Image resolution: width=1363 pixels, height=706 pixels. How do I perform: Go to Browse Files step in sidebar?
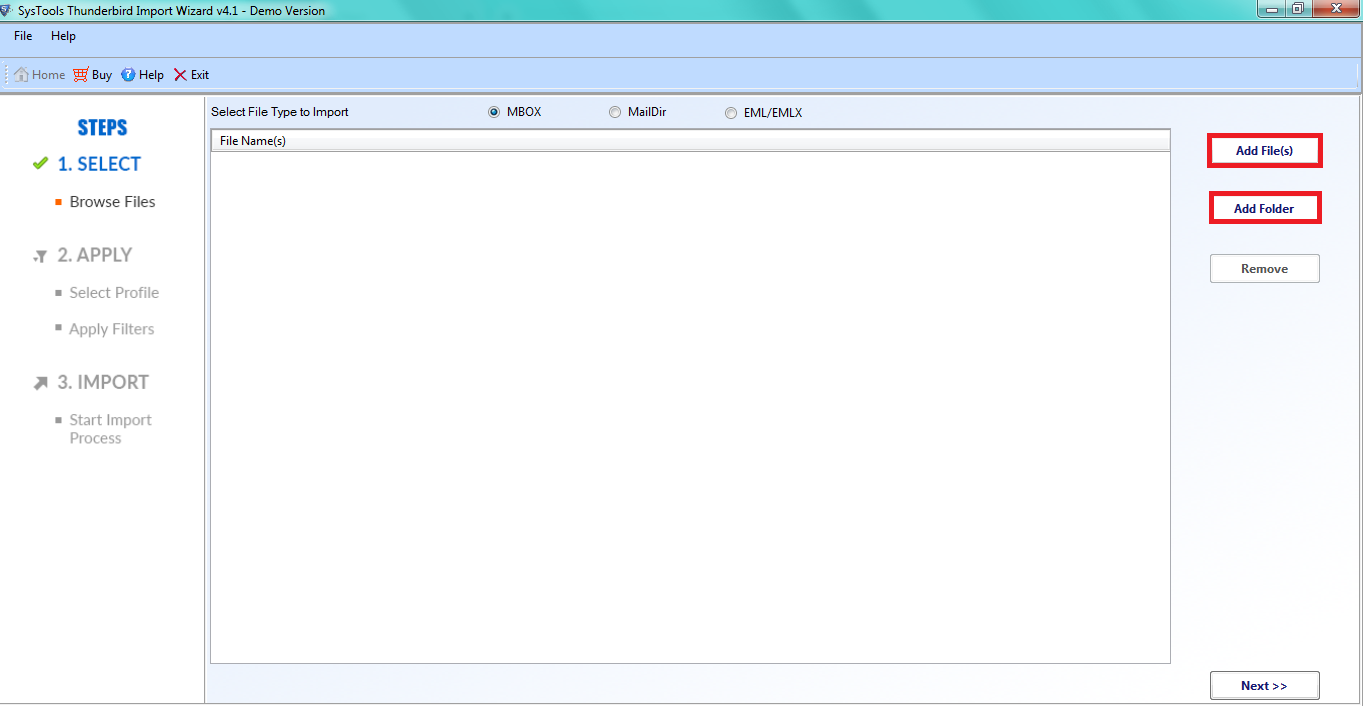tap(112, 202)
